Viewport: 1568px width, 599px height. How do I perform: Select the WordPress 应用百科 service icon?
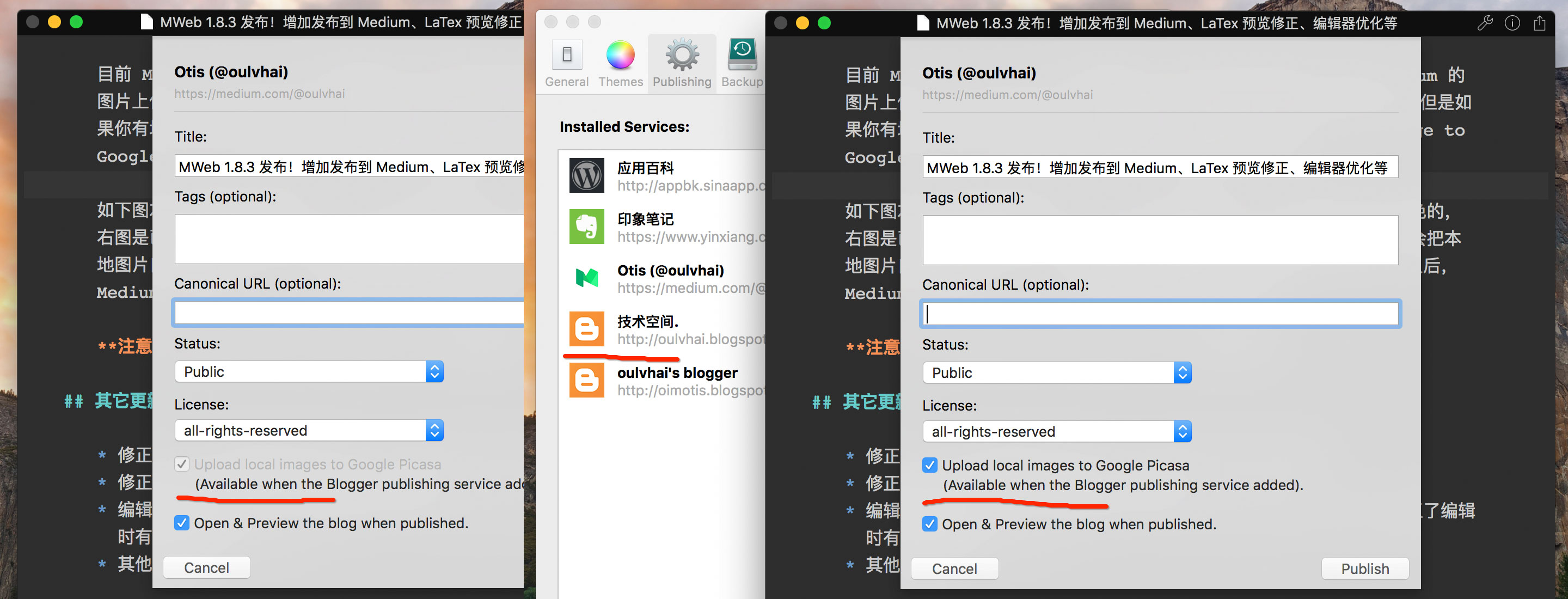tap(586, 175)
